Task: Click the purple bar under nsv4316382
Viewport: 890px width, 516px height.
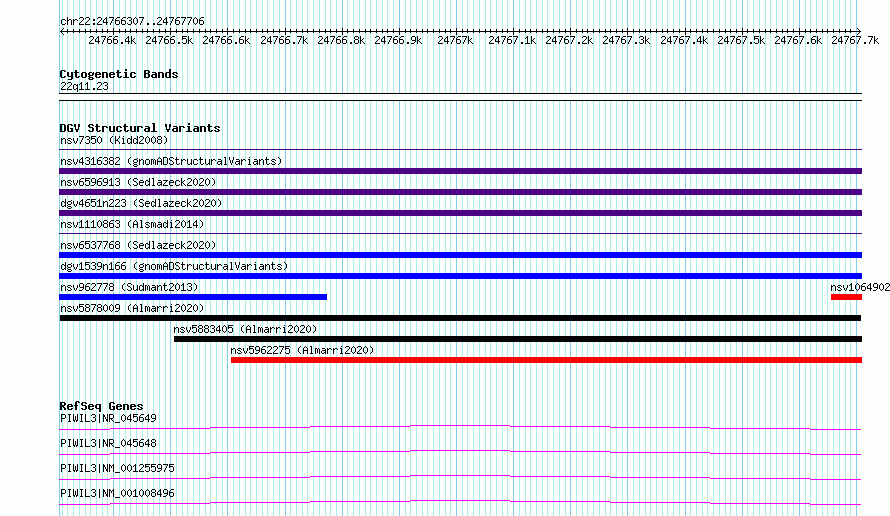Action: click(x=460, y=171)
